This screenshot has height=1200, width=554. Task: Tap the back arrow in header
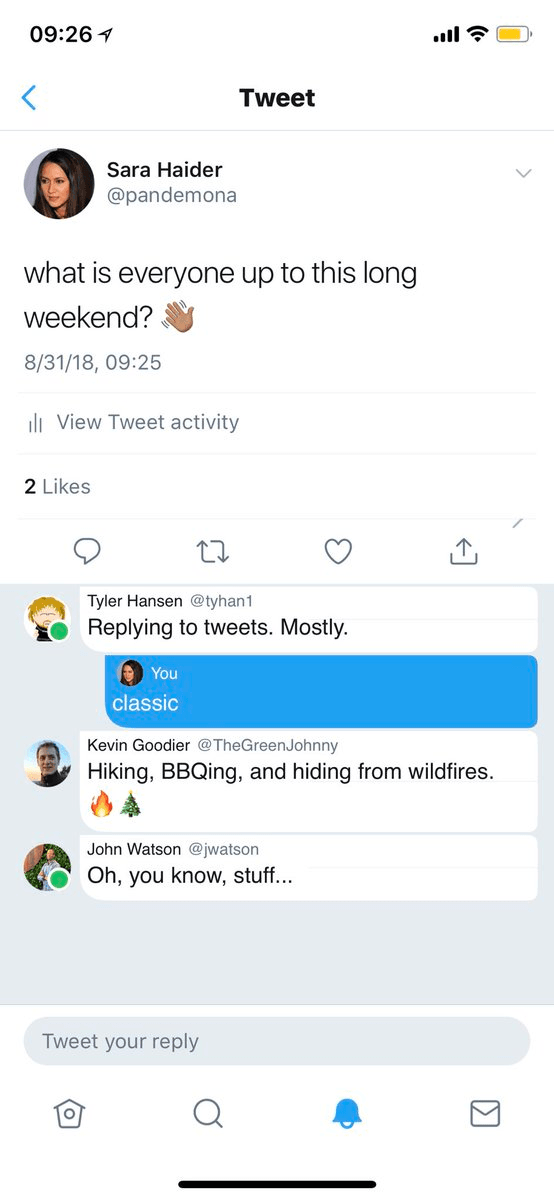coord(28,98)
